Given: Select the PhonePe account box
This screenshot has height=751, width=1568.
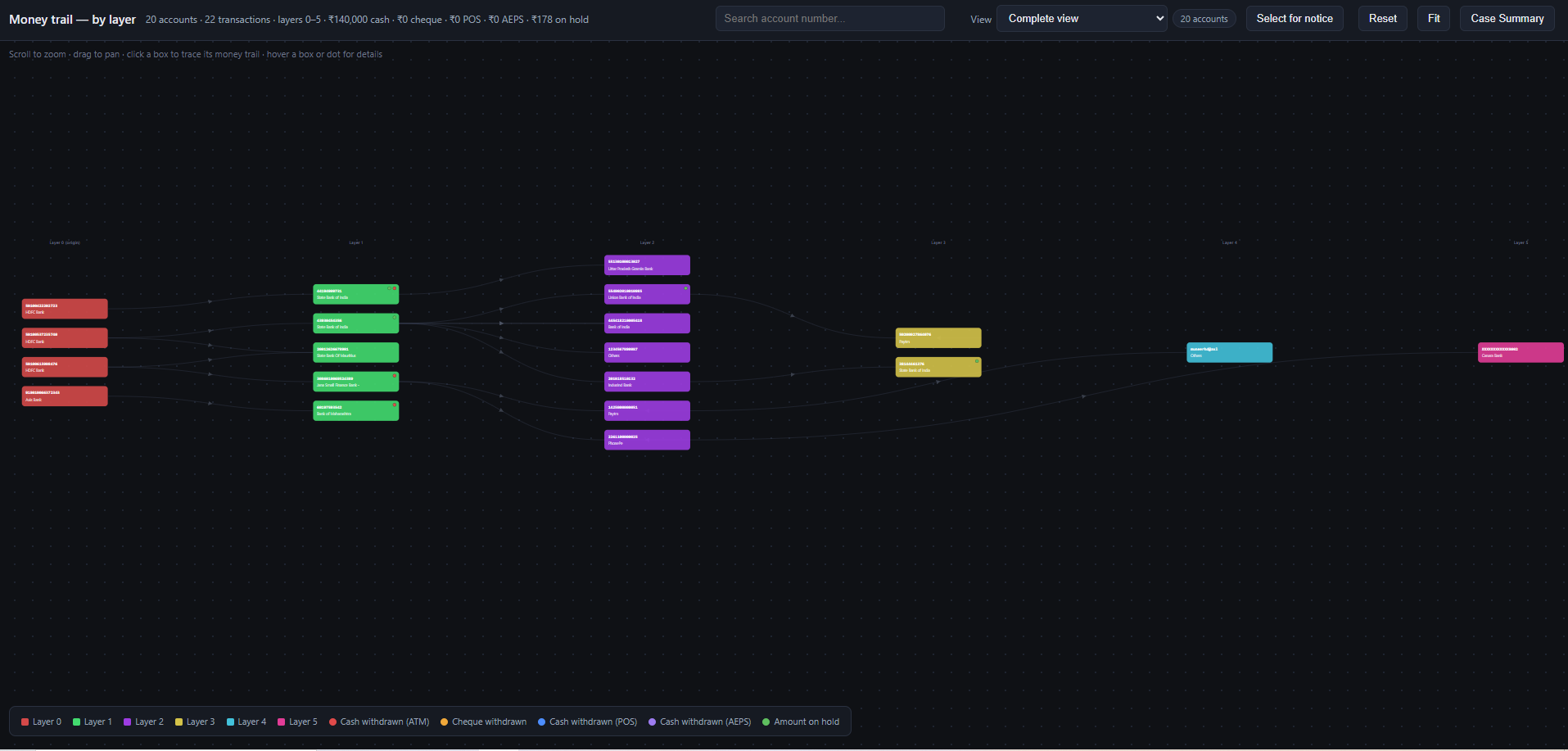Looking at the screenshot, I should pyautogui.click(x=648, y=441).
